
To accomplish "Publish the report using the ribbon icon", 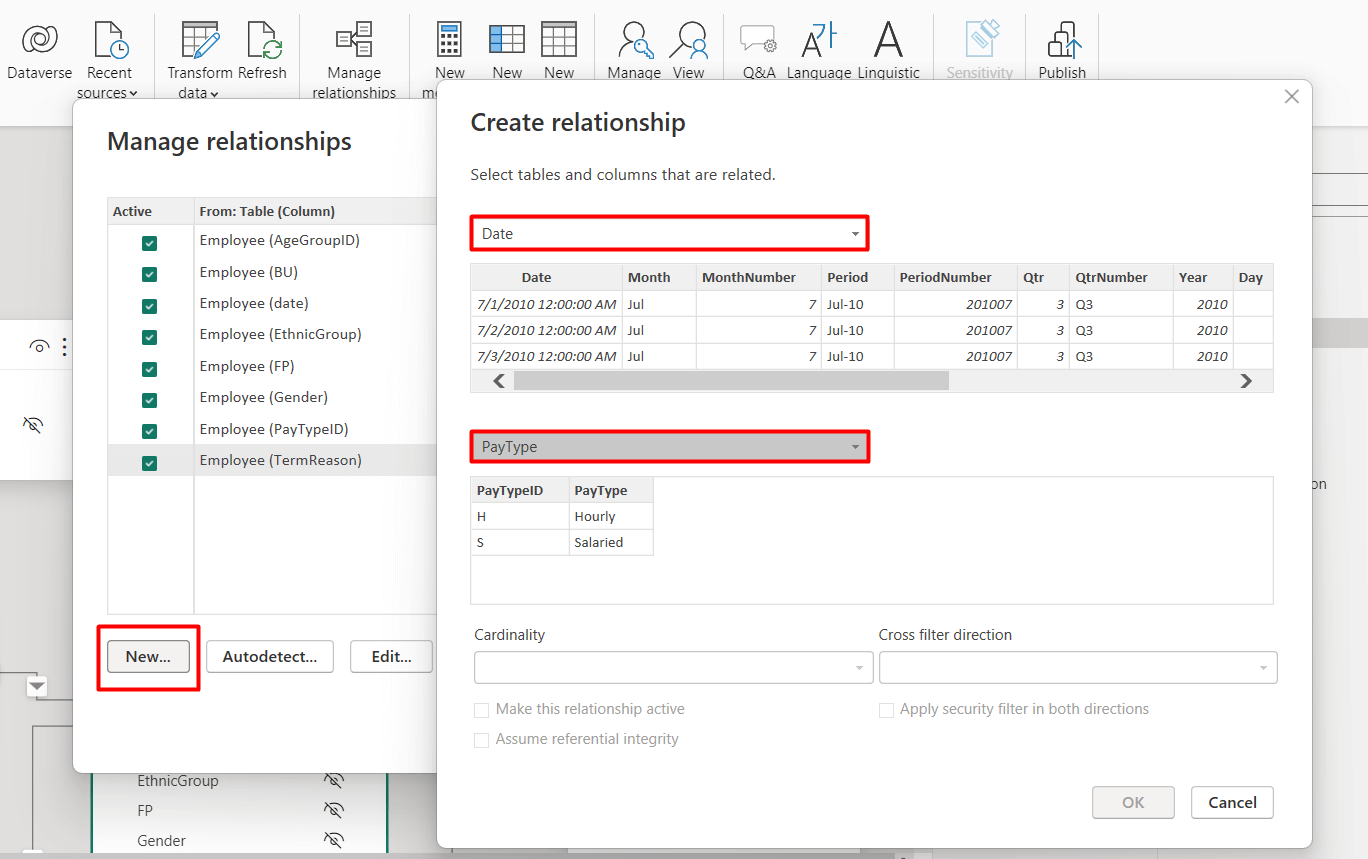I will (1062, 40).
